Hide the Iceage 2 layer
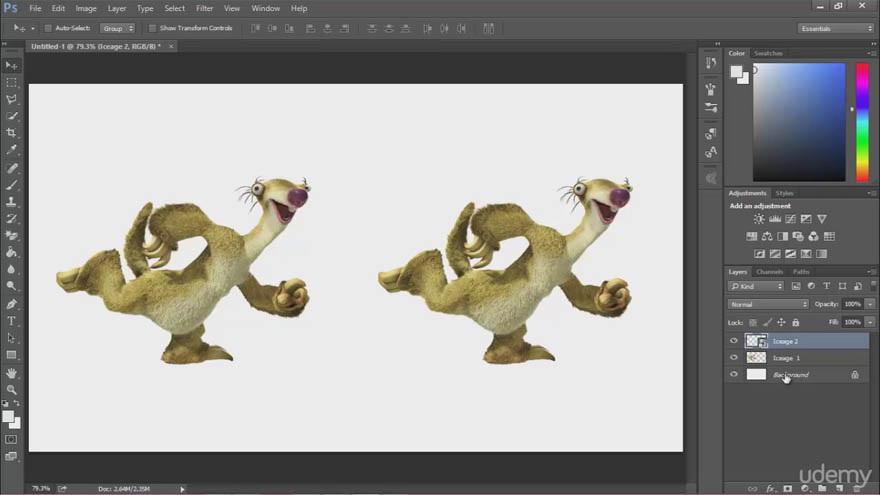The height and width of the screenshot is (495, 880). [x=734, y=341]
